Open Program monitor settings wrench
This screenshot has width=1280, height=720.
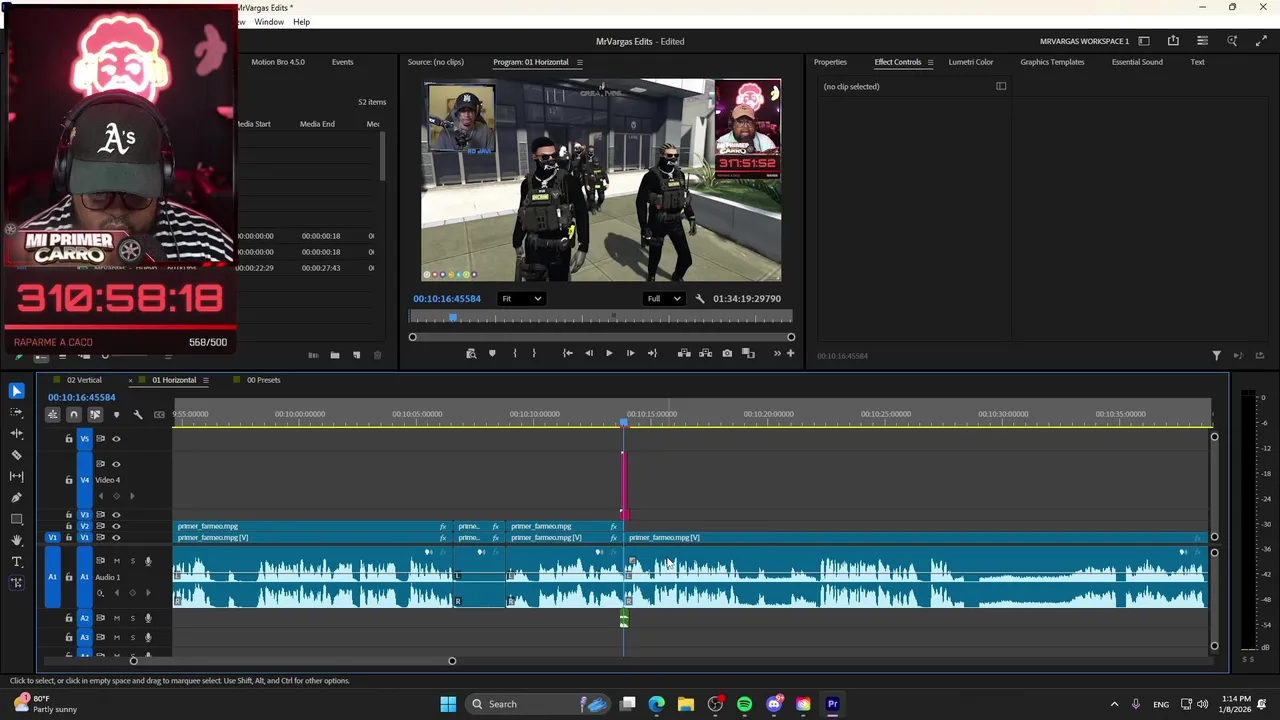[x=700, y=298]
